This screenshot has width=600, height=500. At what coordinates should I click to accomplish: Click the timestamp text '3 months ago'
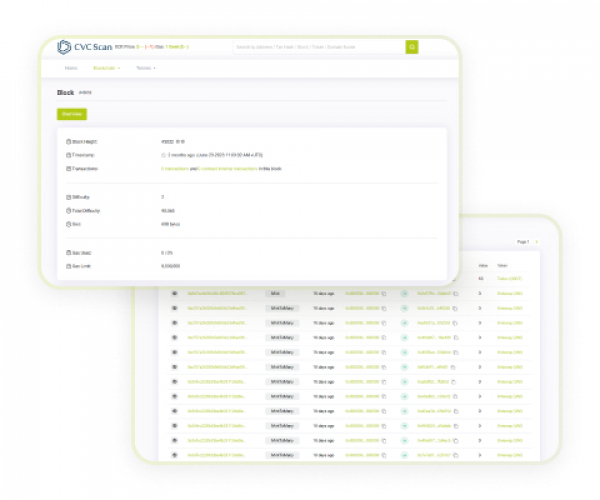[181, 155]
